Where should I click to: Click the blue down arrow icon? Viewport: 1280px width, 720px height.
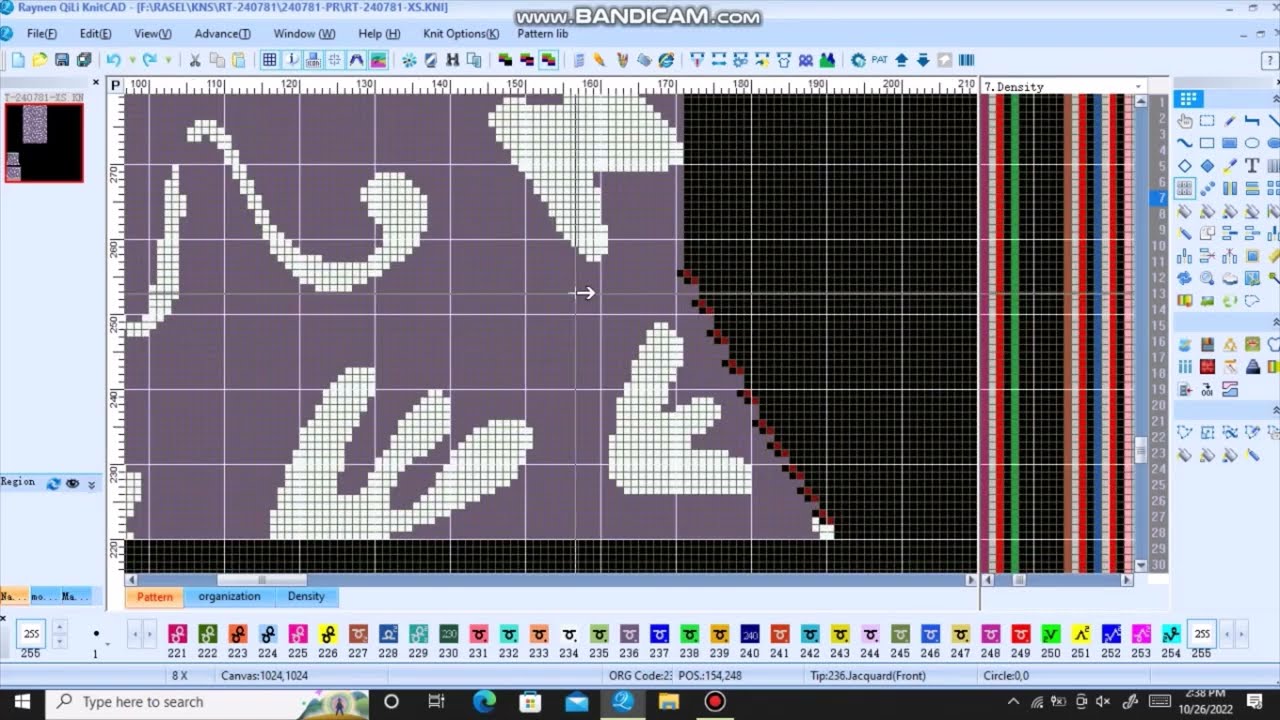[x=923, y=60]
